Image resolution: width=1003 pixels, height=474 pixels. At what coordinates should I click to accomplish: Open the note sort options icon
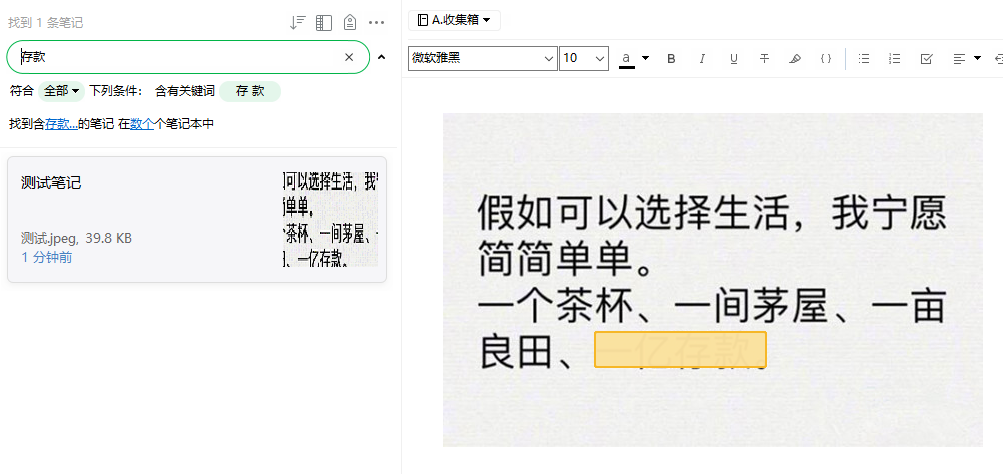point(297,22)
